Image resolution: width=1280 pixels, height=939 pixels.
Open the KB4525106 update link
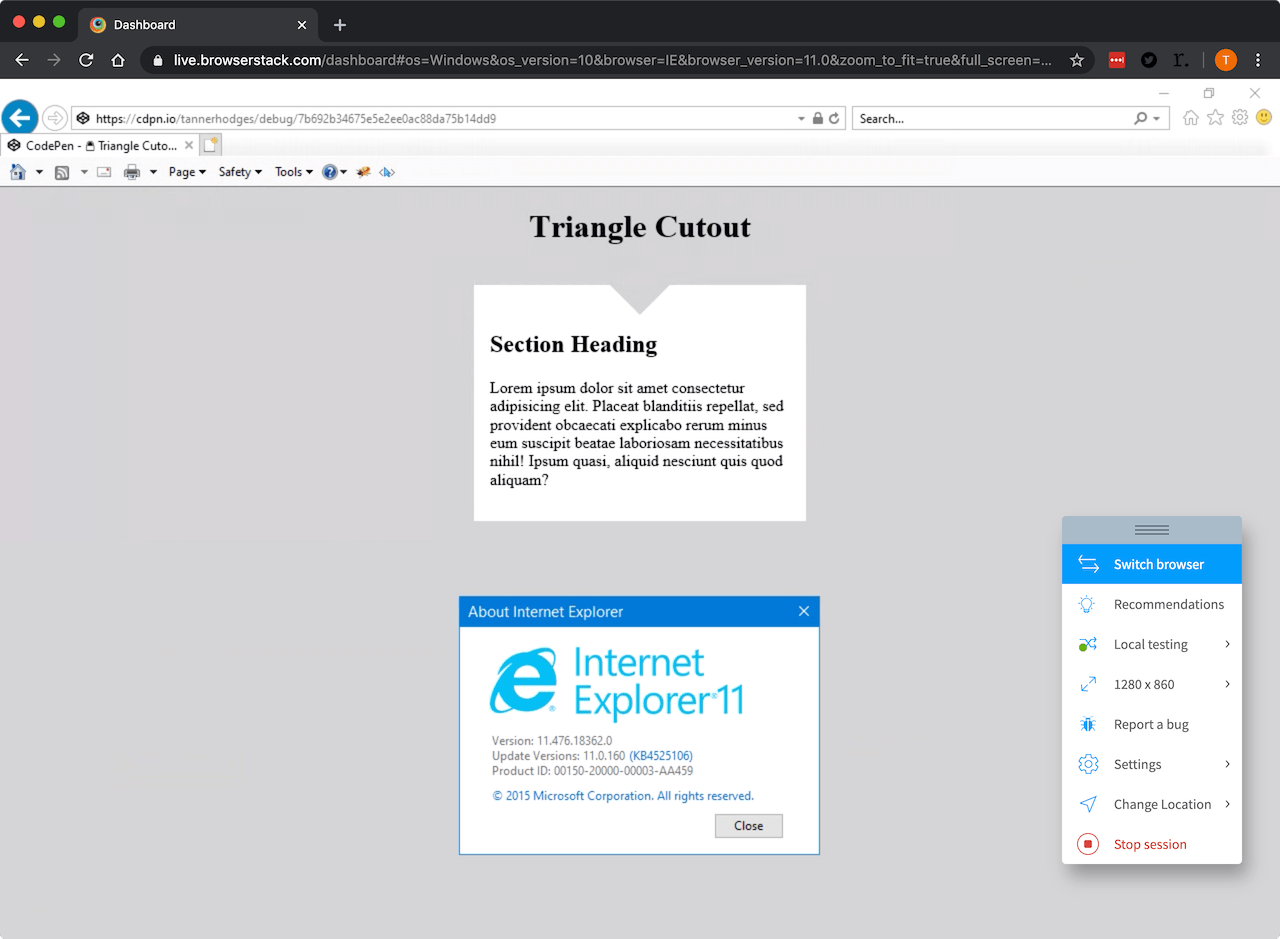coord(661,756)
